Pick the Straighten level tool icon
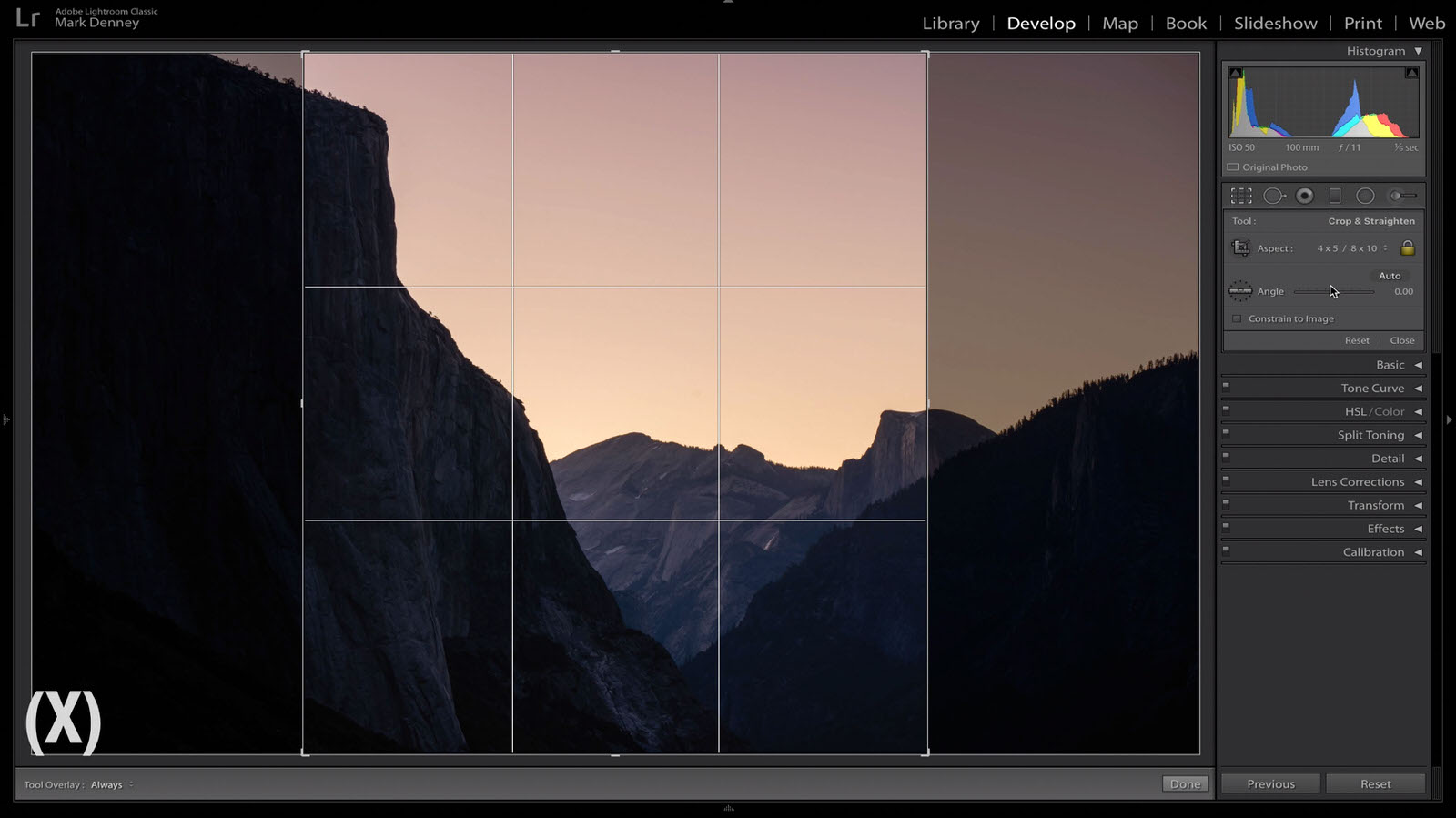Image resolution: width=1456 pixels, height=818 pixels. tap(1240, 291)
